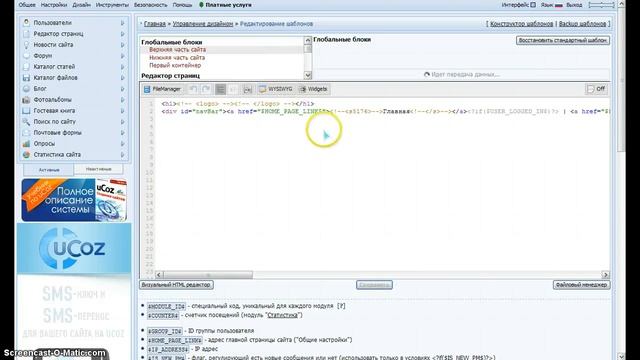Click the Форум sidebar icon
The width and height of the screenshot is (640, 360).
point(27,56)
